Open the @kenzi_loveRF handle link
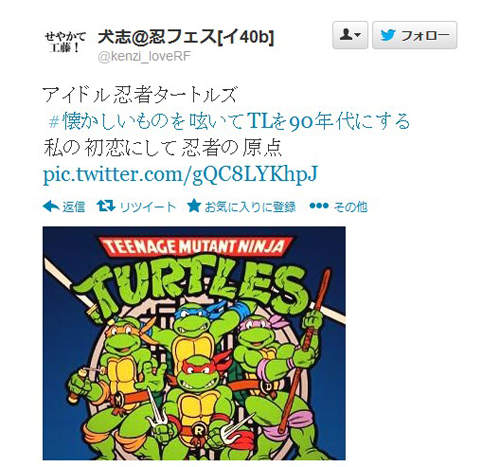 pos(144,57)
